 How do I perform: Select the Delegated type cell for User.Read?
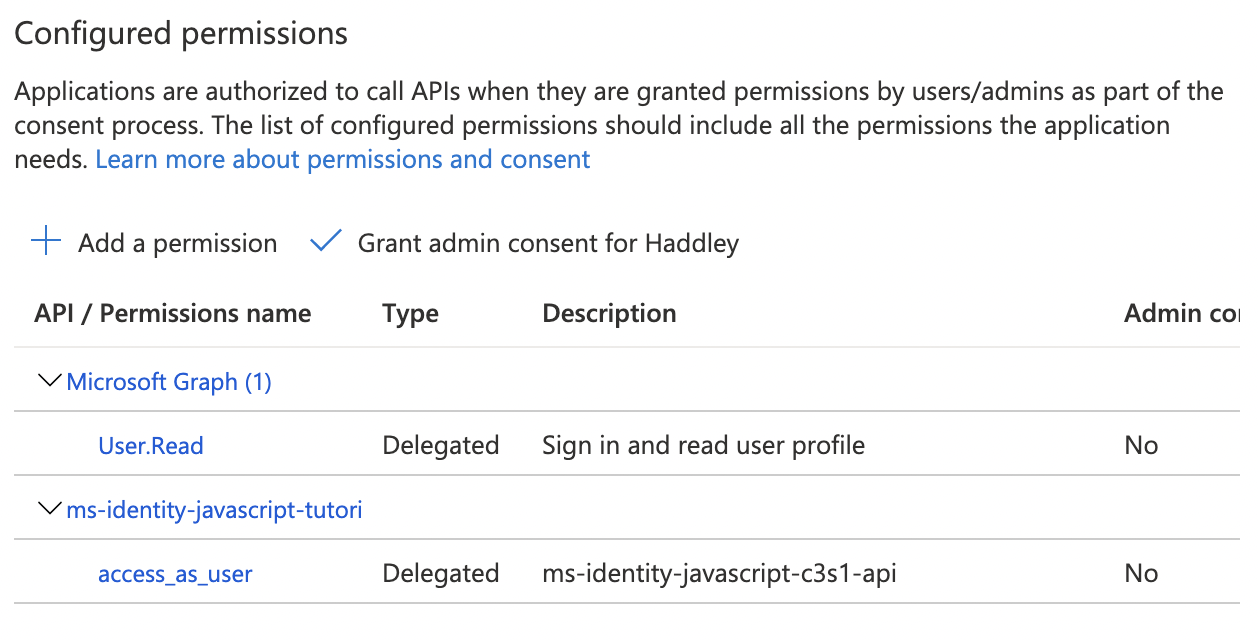[440, 446]
